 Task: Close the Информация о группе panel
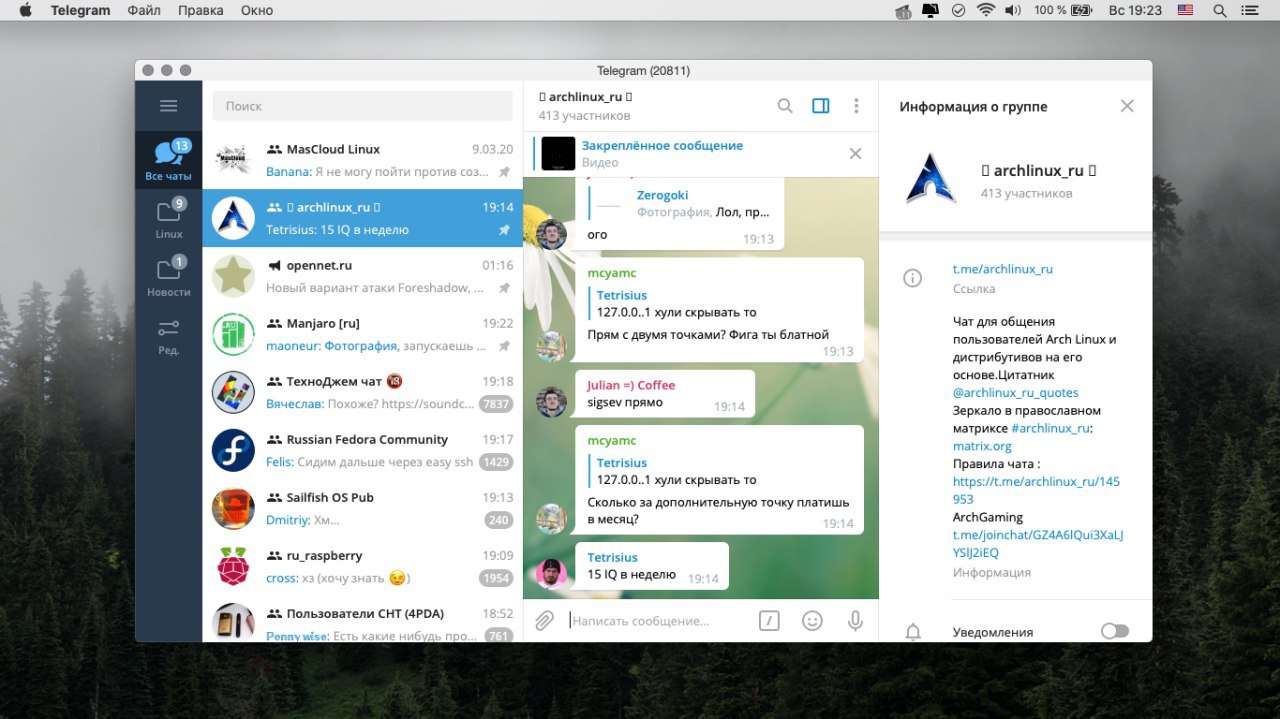coord(1127,106)
